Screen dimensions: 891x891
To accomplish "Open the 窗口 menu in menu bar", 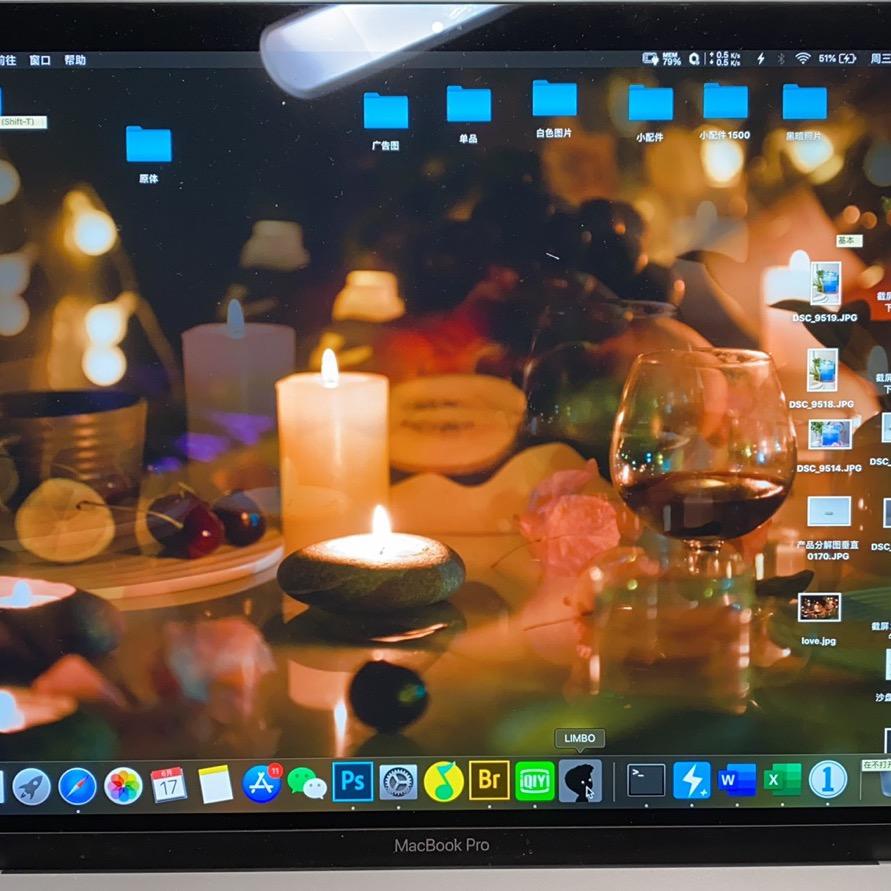I will pyautogui.click(x=40, y=60).
